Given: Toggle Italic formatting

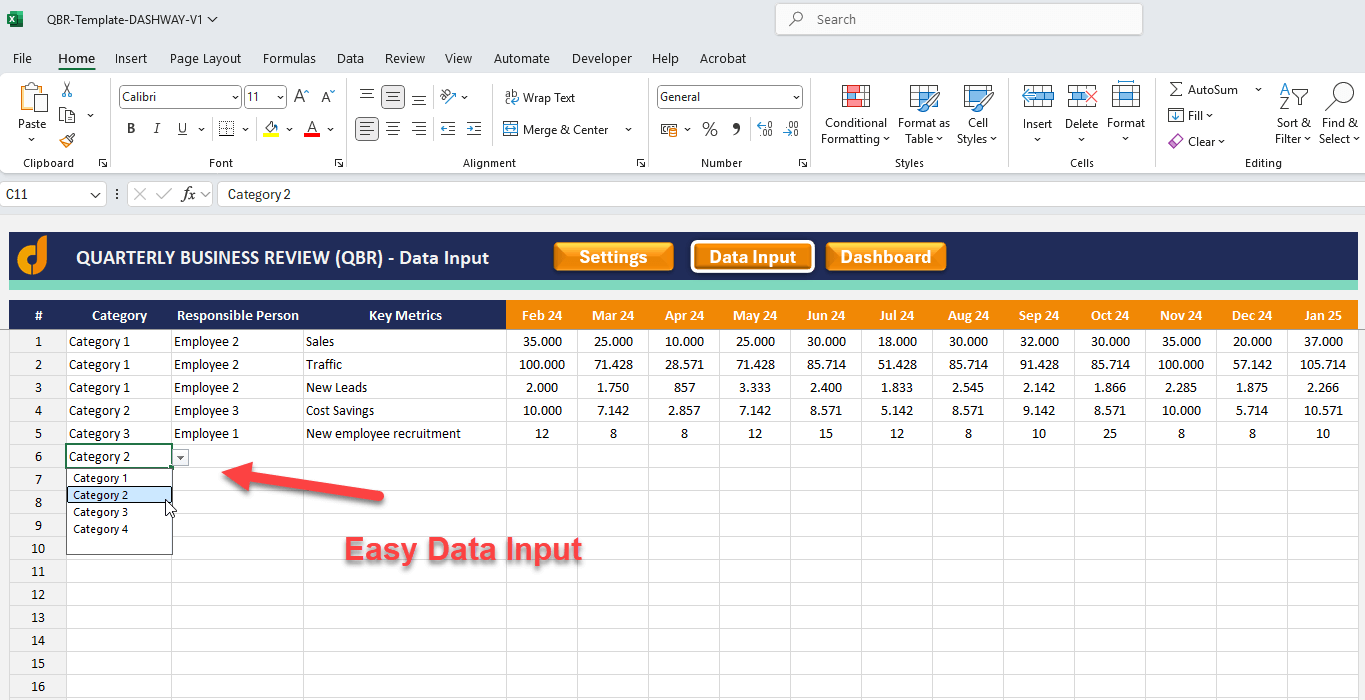Looking at the screenshot, I should [x=156, y=129].
